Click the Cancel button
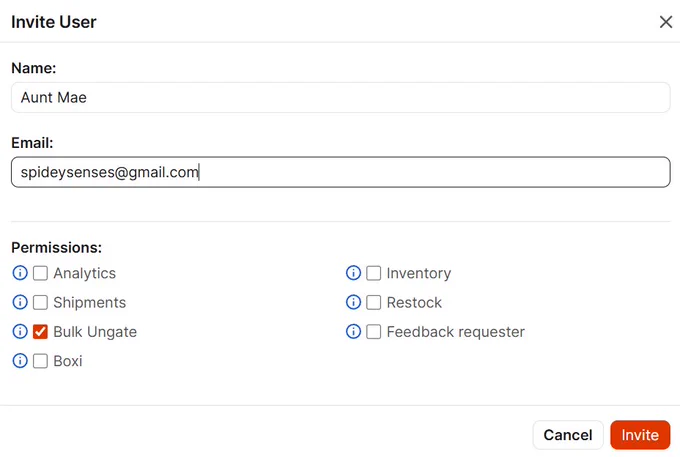 pos(568,435)
